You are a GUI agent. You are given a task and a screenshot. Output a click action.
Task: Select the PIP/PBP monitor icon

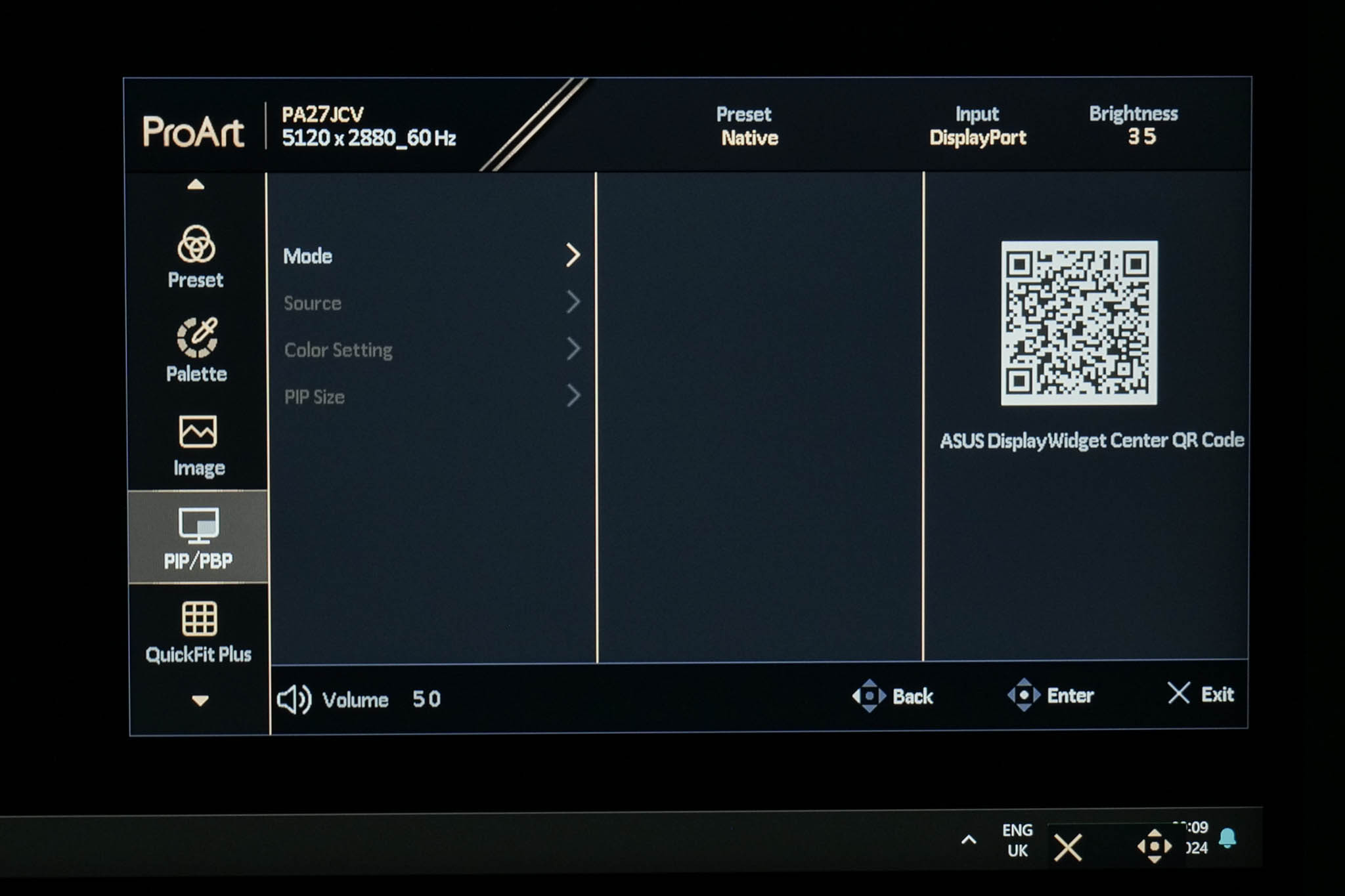198,525
